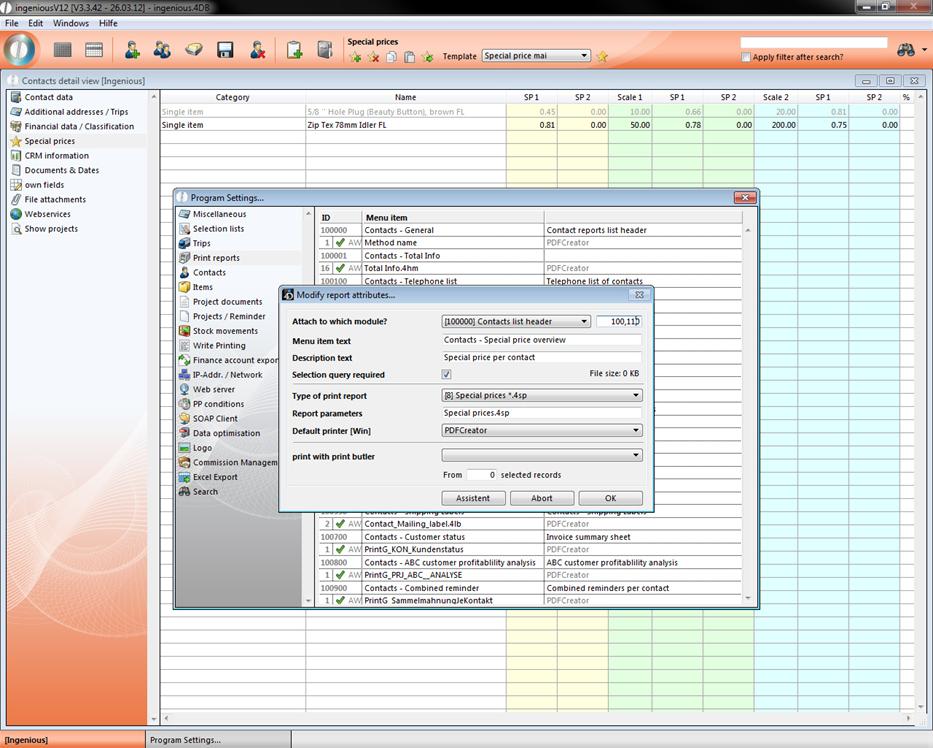Select Print reports in Program Settings list
933x748 pixels.
[x=216, y=258]
